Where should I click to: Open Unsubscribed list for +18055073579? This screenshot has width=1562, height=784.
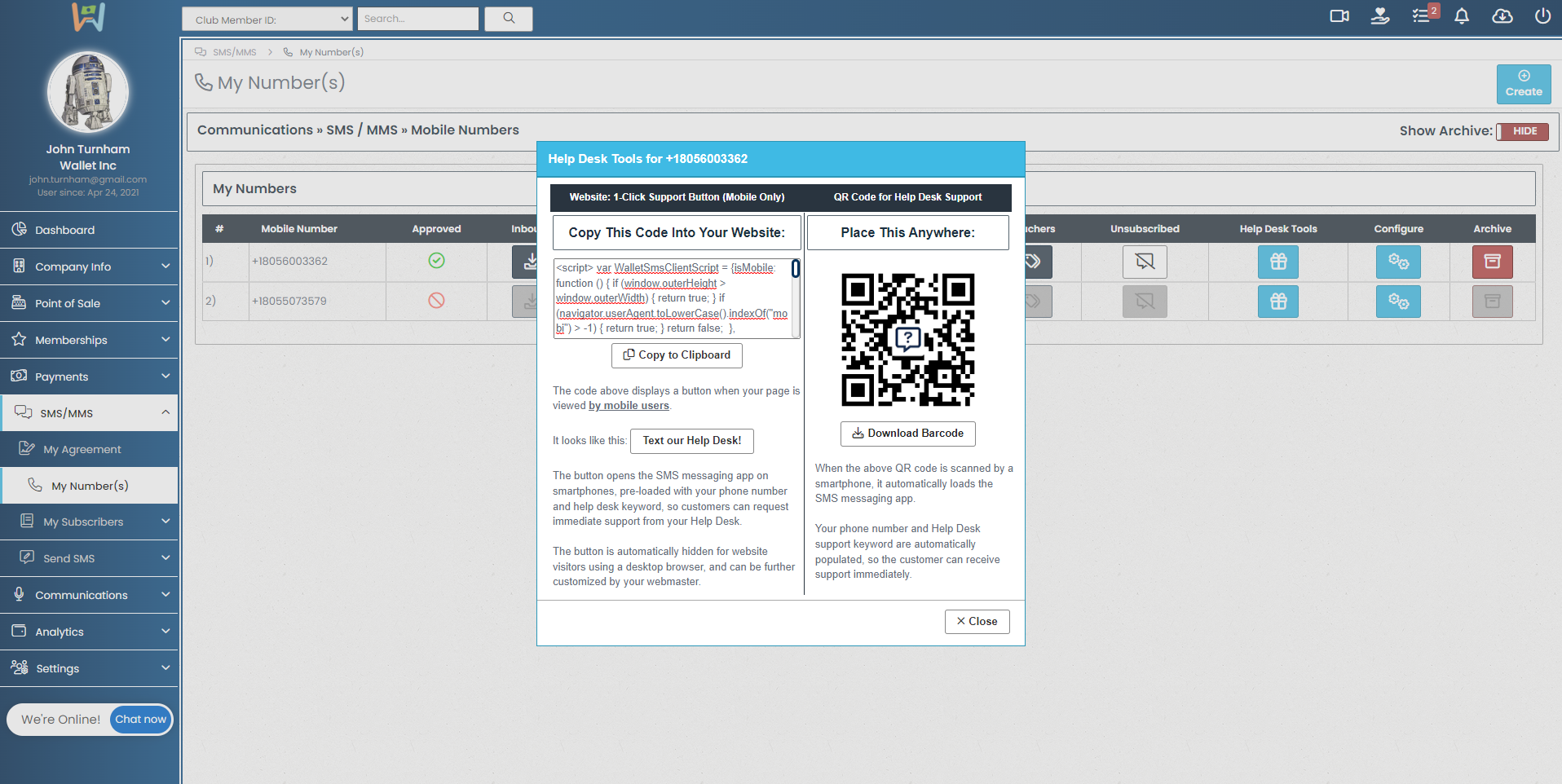pyautogui.click(x=1145, y=302)
